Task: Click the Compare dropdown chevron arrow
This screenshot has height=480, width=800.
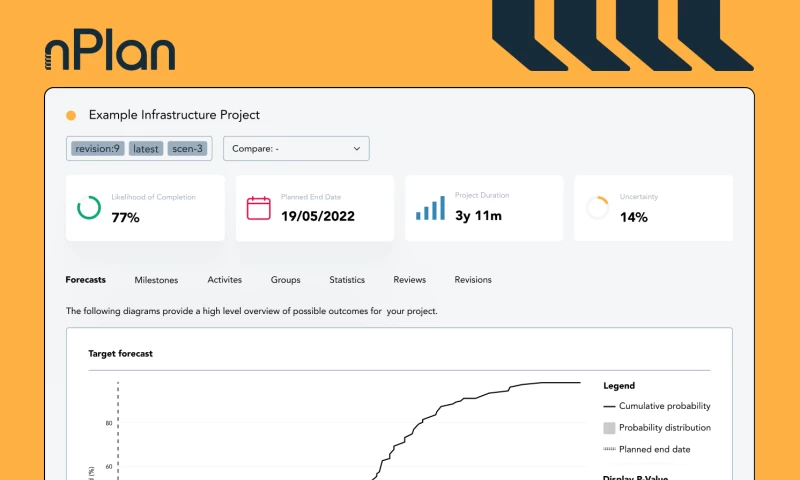Action: (357, 149)
